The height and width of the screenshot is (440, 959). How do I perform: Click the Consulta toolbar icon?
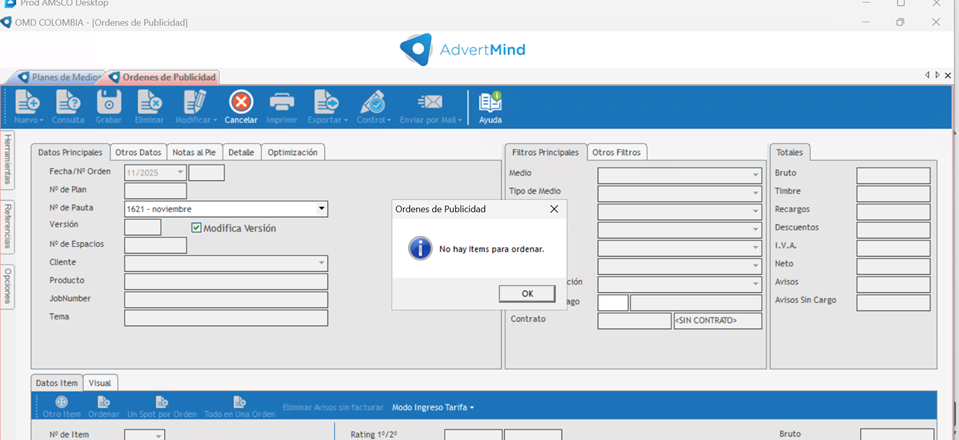click(68, 102)
